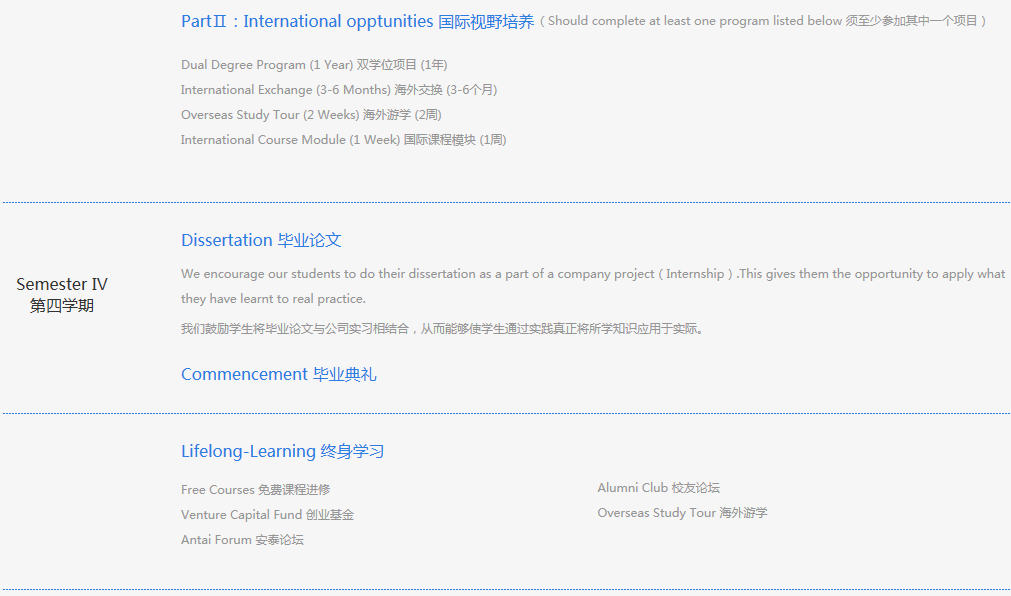Select International Course Module (1 Week)
1011x596 pixels.
coord(343,140)
